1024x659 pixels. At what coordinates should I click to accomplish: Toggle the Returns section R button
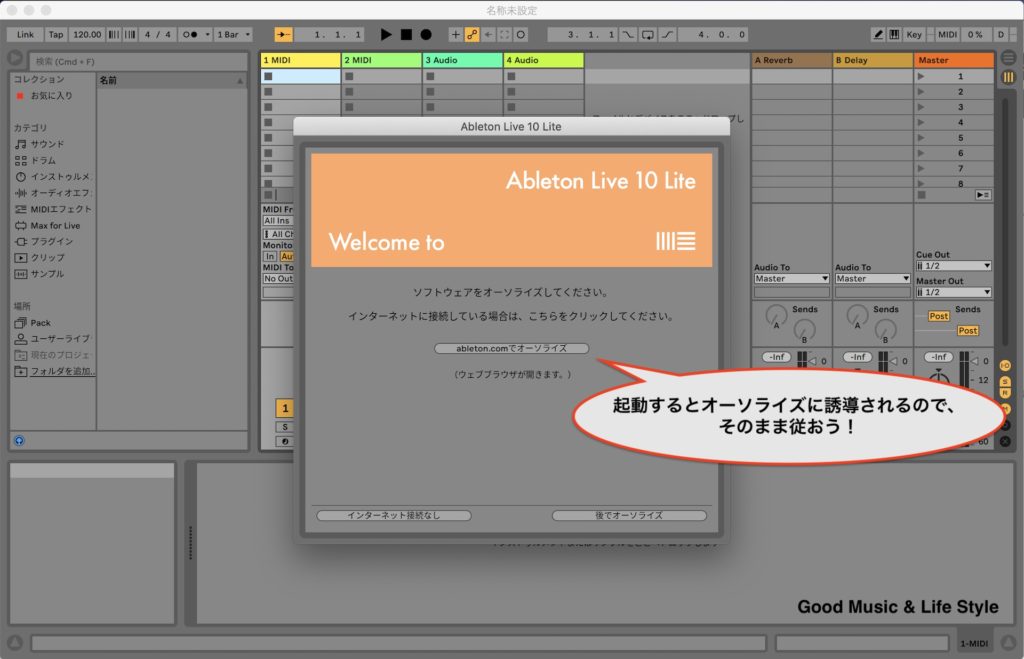[x=1005, y=393]
